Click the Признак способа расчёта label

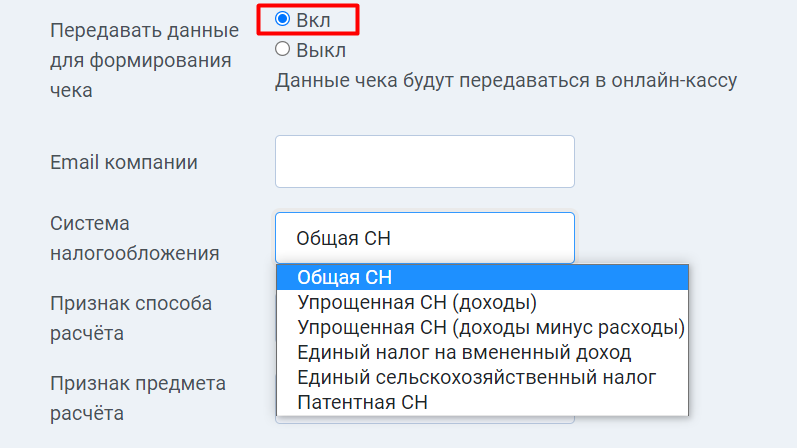(131, 318)
